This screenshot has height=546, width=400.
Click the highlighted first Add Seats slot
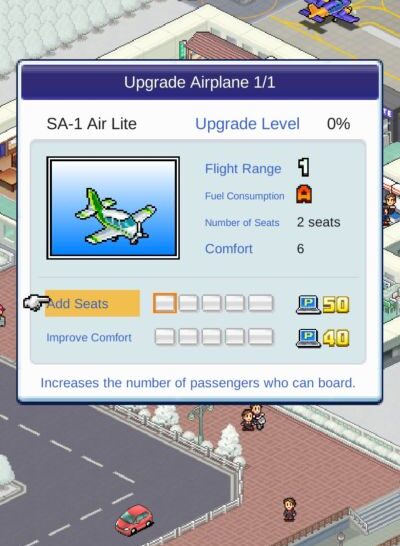164,303
